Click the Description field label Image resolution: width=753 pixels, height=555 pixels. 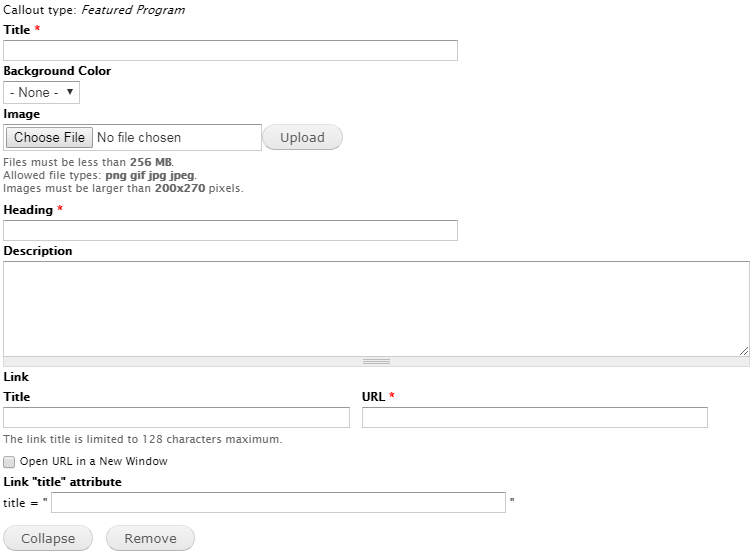click(38, 251)
